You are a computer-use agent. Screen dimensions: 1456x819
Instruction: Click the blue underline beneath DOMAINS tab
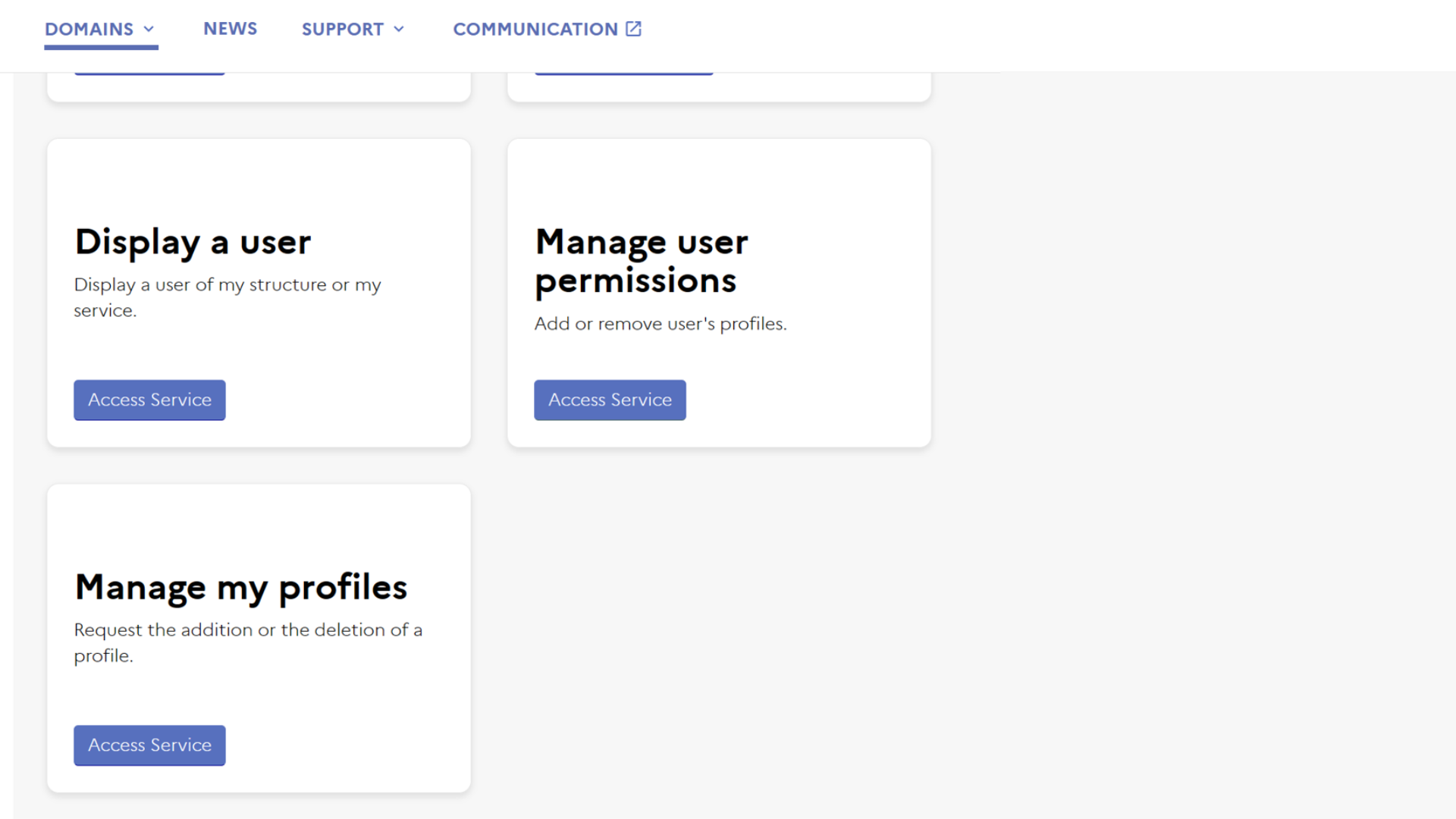[x=101, y=47]
